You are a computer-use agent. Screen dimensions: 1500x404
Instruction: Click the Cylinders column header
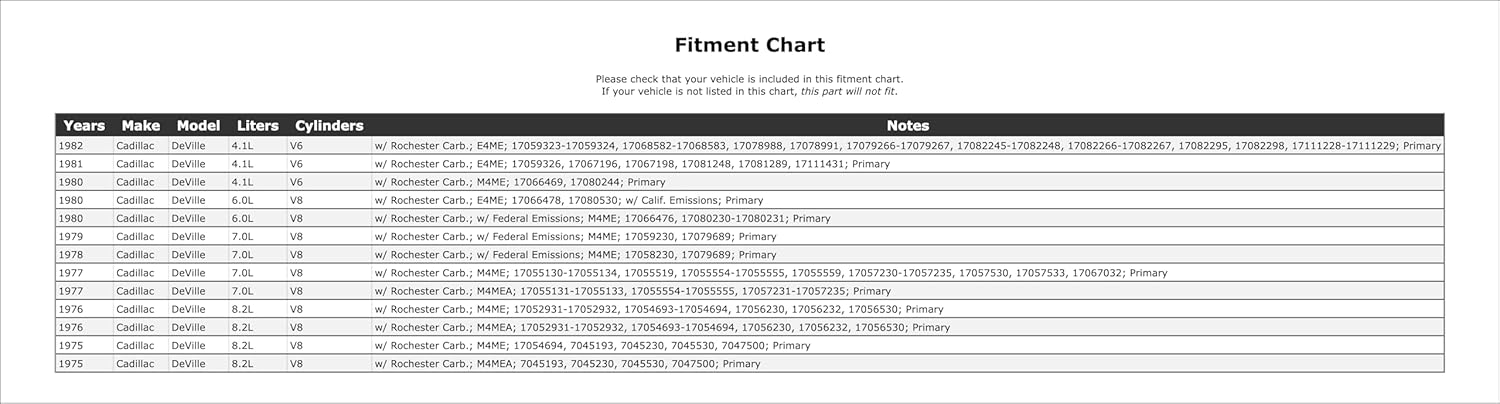(x=329, y=126)
